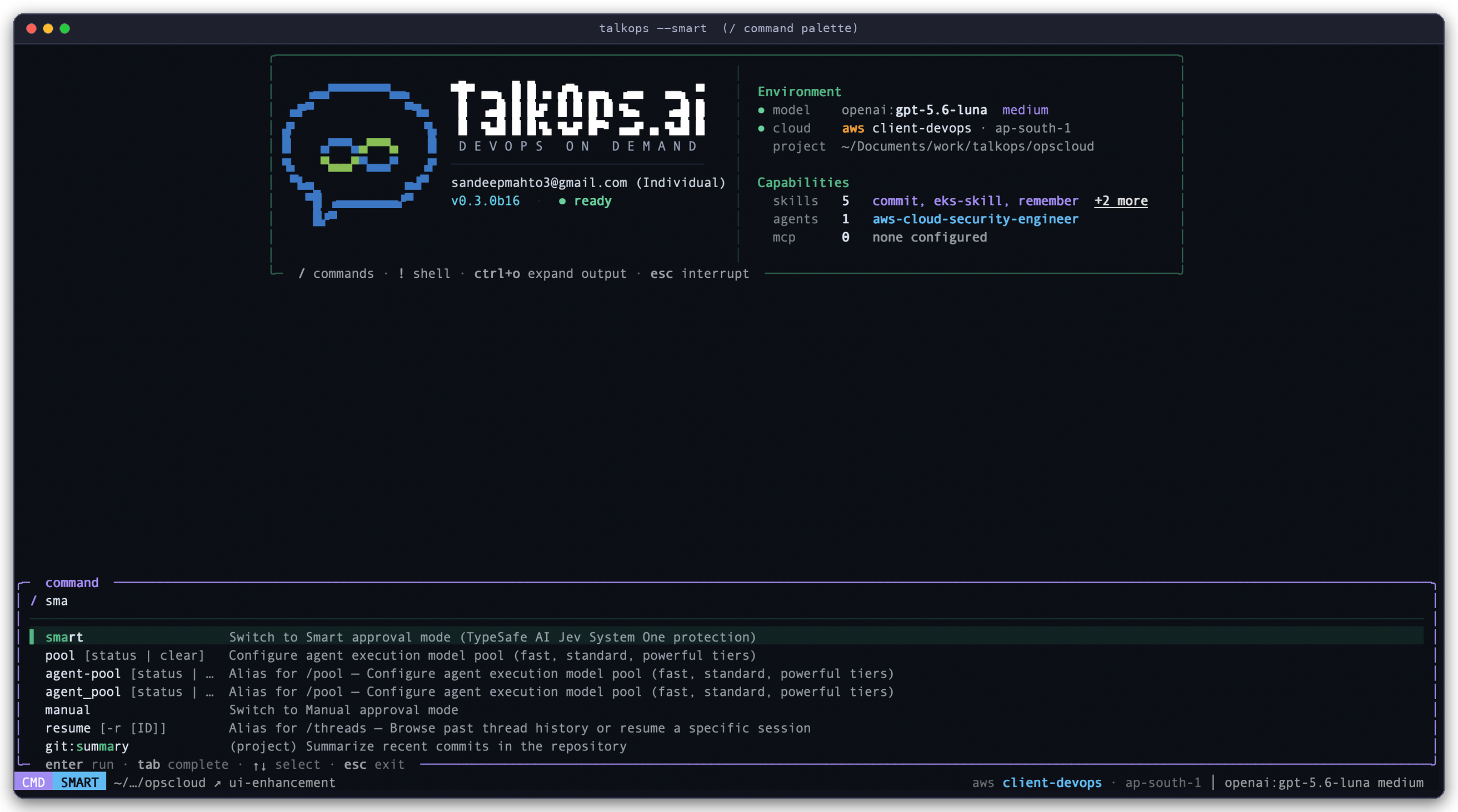
Task: Click ap-south-1 in the status bar
Action: [1163, 783]
